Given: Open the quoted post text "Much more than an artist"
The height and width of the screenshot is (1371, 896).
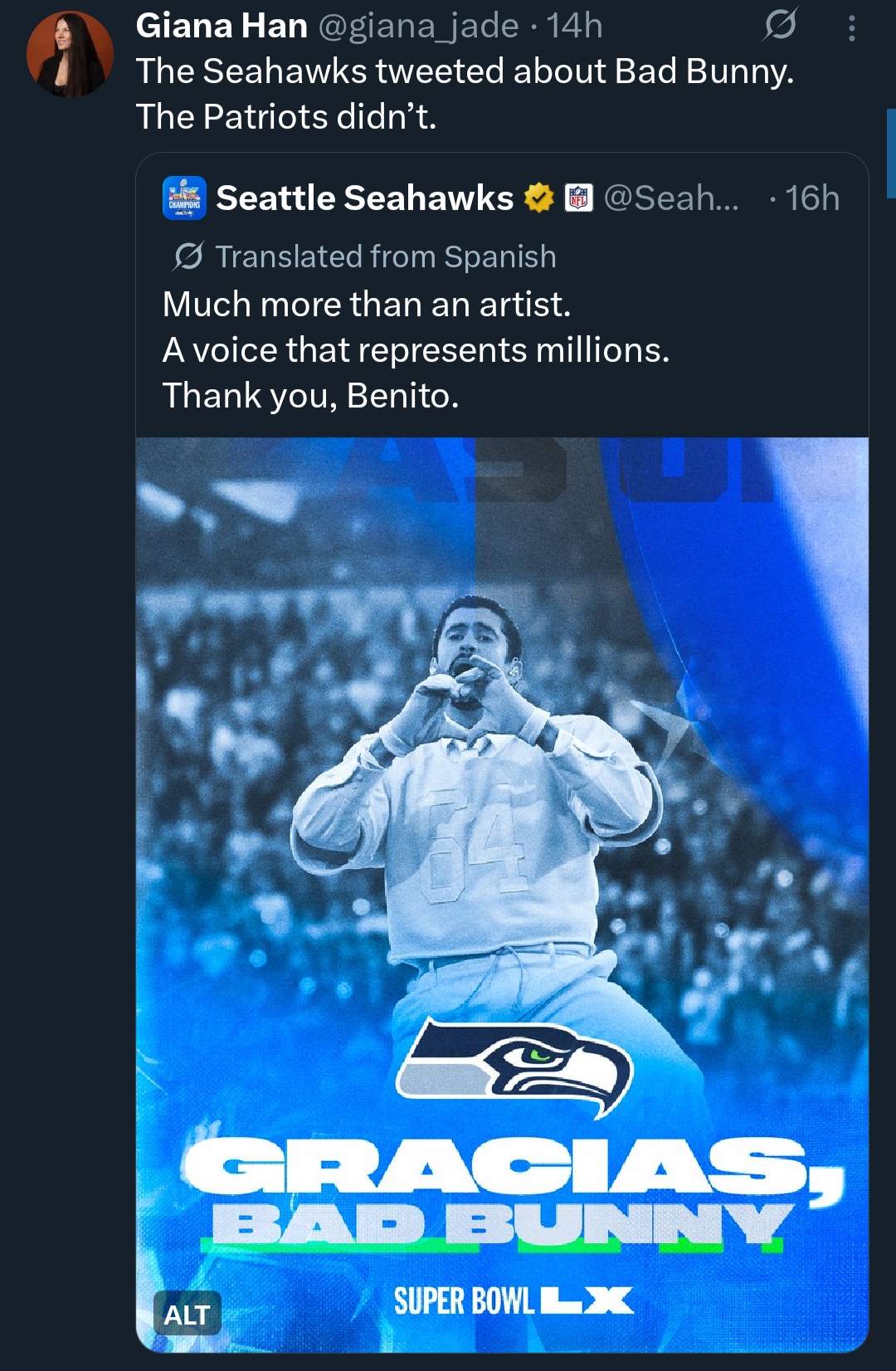Looking at the screenshot, I should pyautogui.click(x=367, y=305).
